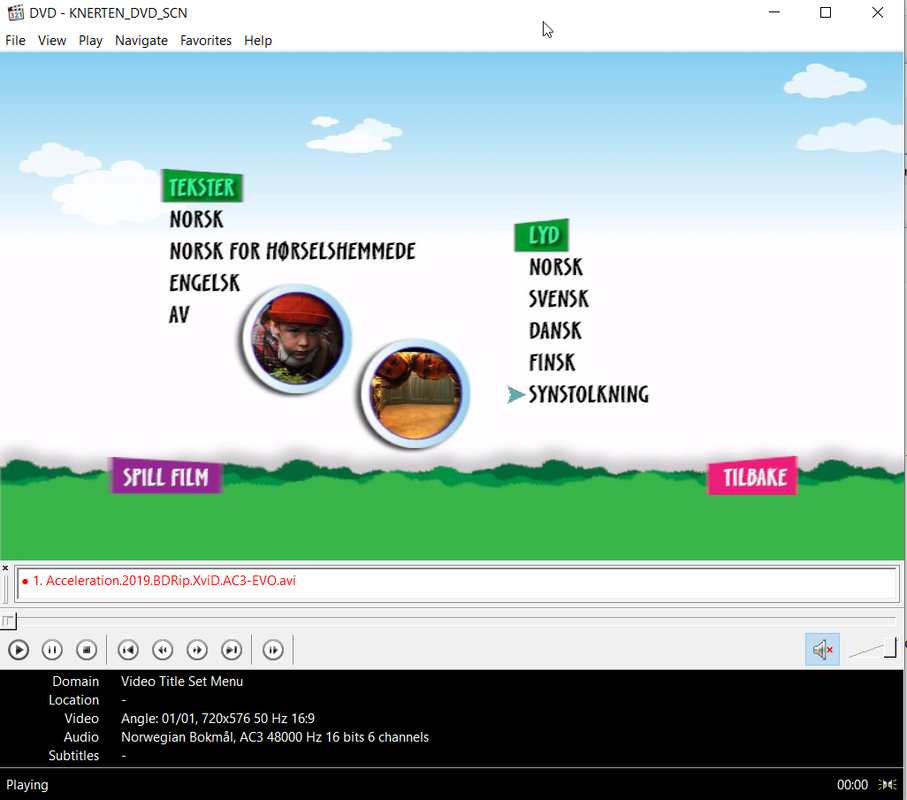
Task: Click the TILBAKE button in the DVD menu
Action: pyautogui.click(x=754, y=477)
